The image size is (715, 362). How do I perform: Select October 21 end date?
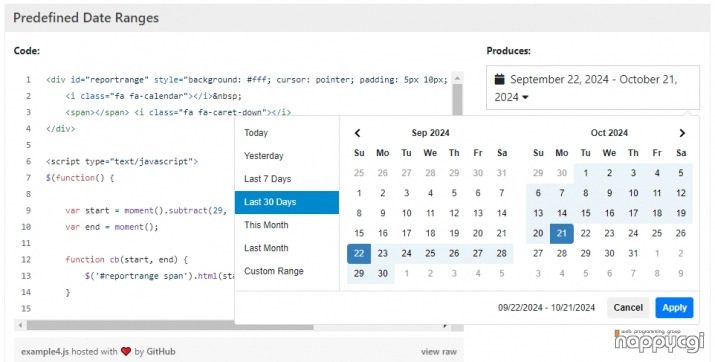562,233
